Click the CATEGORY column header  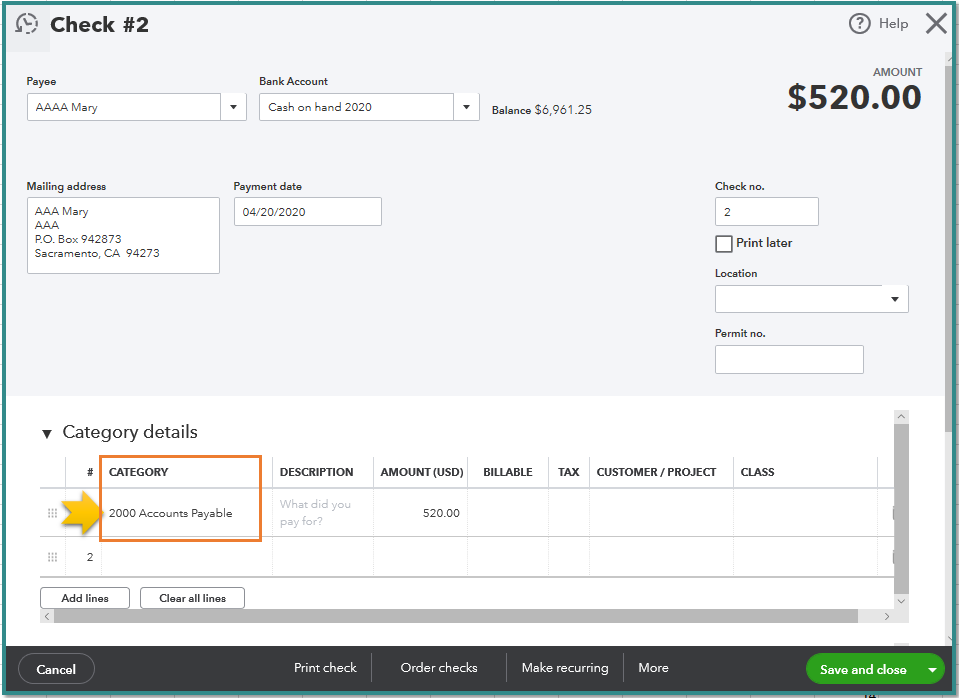pyautogui.click(x=138, y=472)
